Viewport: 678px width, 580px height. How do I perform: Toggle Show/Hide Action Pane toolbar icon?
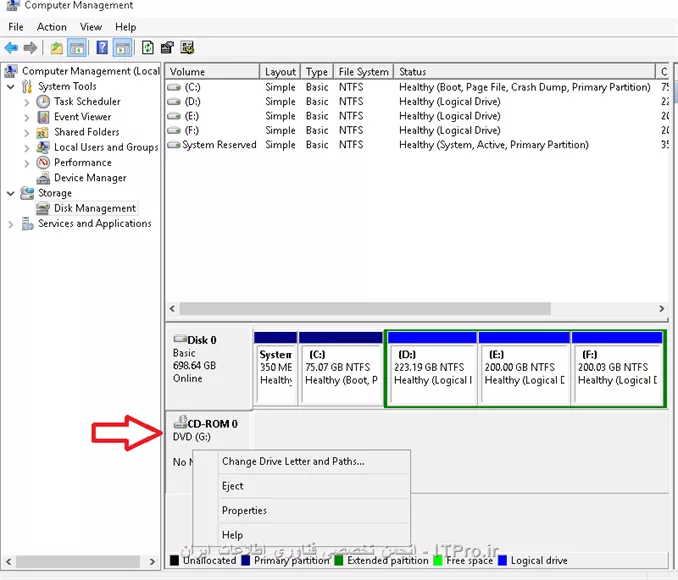(123, 48)
